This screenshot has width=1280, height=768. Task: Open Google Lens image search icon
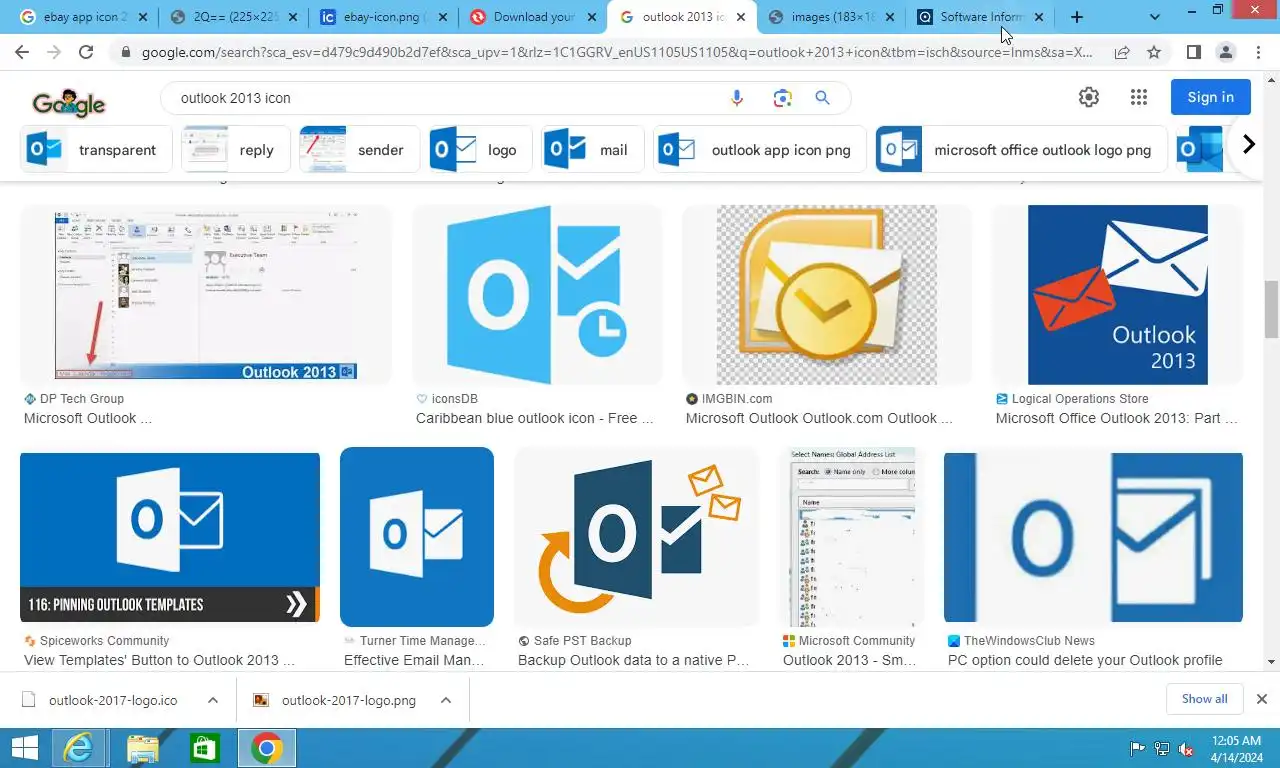pyautogui.click(x=782, y=98)
